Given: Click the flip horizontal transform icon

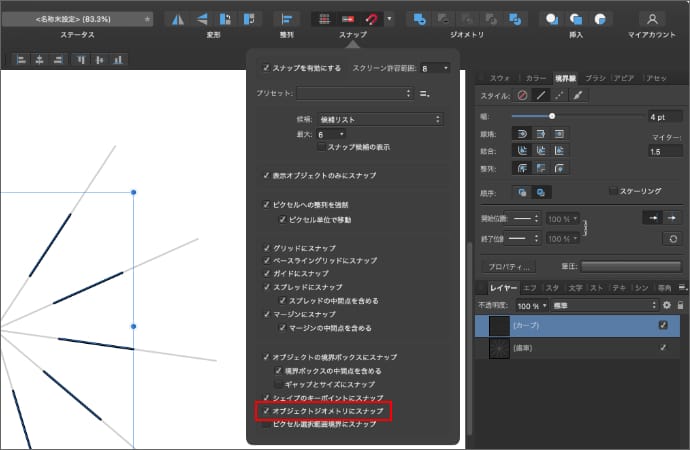Looking at the screenshot, I should [x=176, y=18].
